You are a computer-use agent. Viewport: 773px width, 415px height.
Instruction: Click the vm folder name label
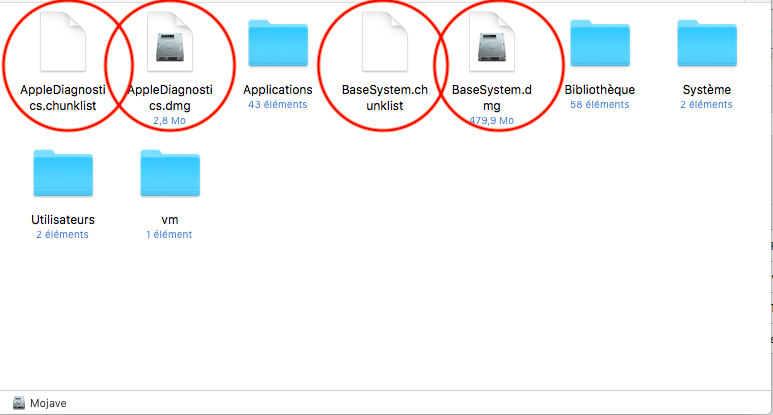[170, 220]
